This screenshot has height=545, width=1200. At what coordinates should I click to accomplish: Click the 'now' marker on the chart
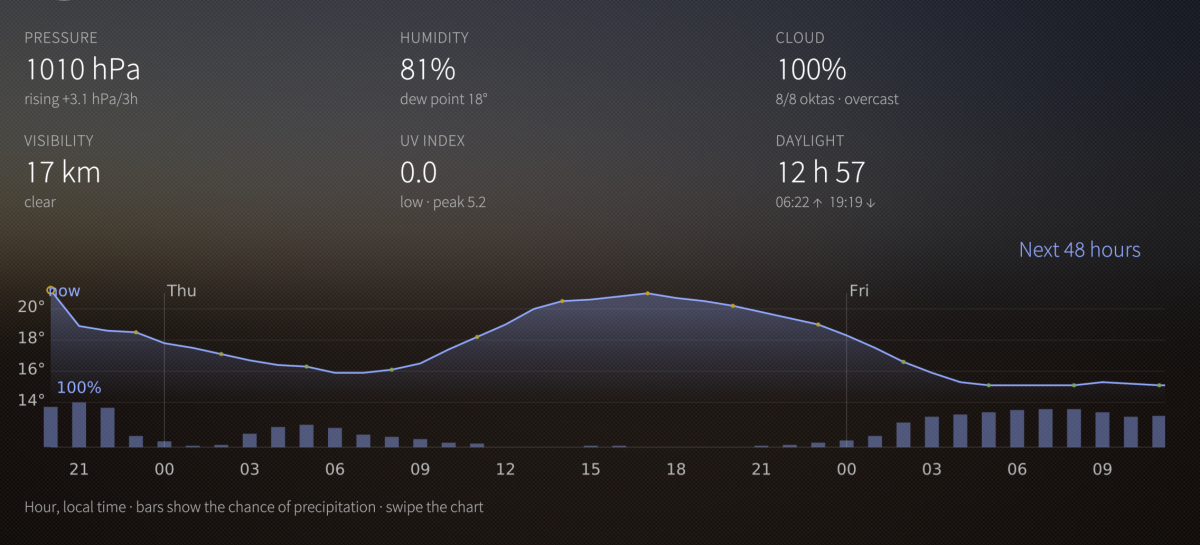tap(64, 291)
